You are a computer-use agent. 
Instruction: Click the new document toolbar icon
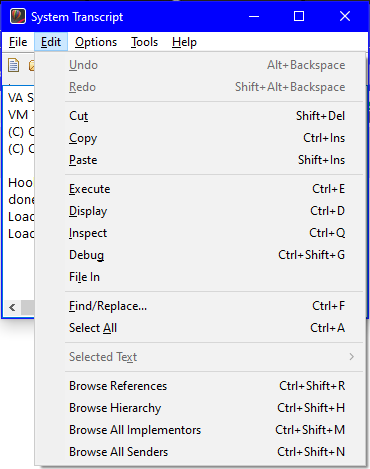[x=14, y=65]
